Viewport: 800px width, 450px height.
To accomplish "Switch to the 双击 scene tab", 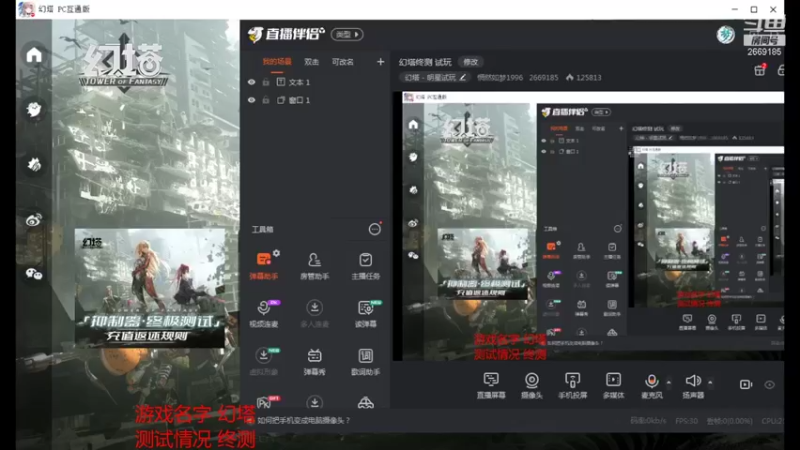I will click(x=311, y=62).
